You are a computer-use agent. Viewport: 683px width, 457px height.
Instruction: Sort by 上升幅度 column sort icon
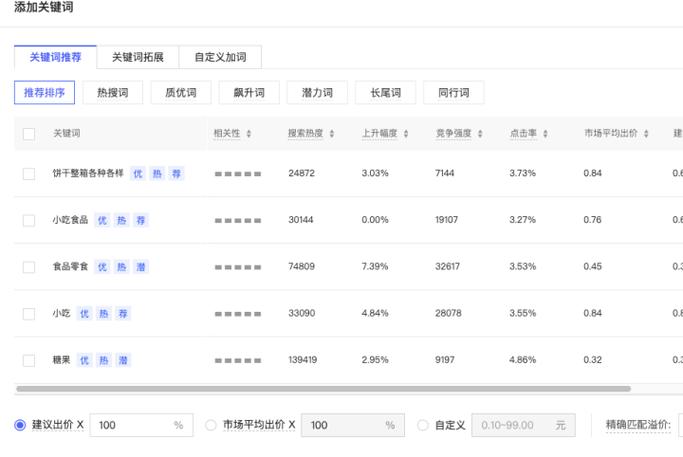pyautogui.click(x=405, y=134)
